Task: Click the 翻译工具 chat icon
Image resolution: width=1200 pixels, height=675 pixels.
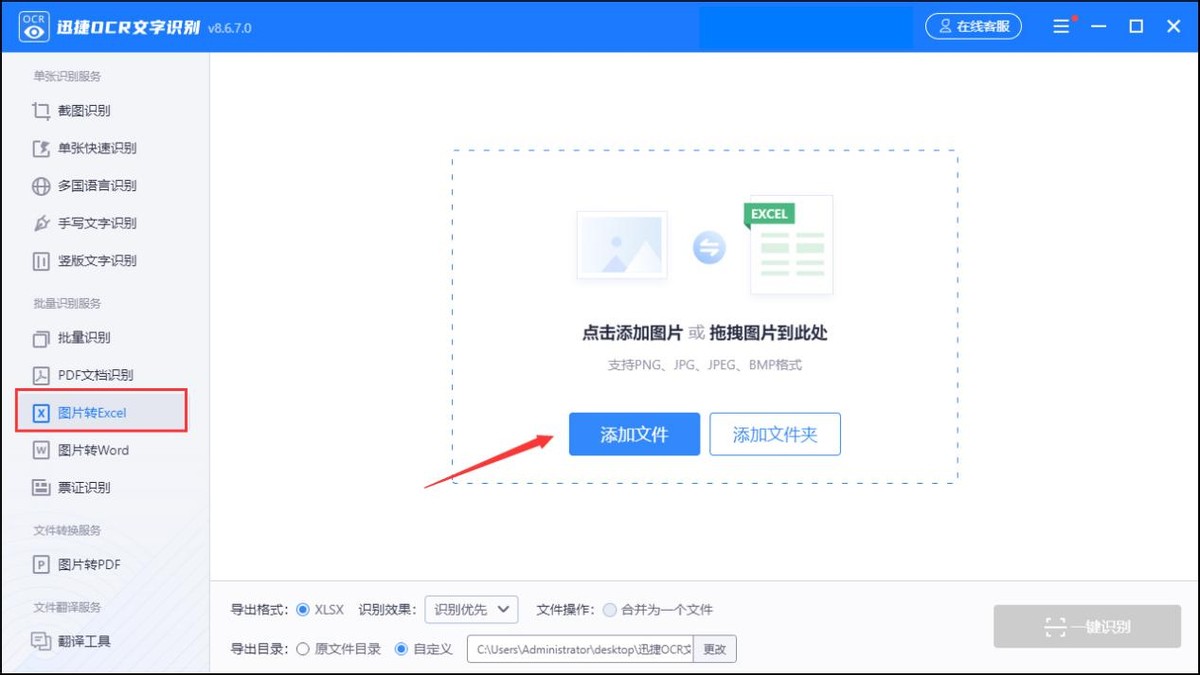Action: [x=41, y=641]
